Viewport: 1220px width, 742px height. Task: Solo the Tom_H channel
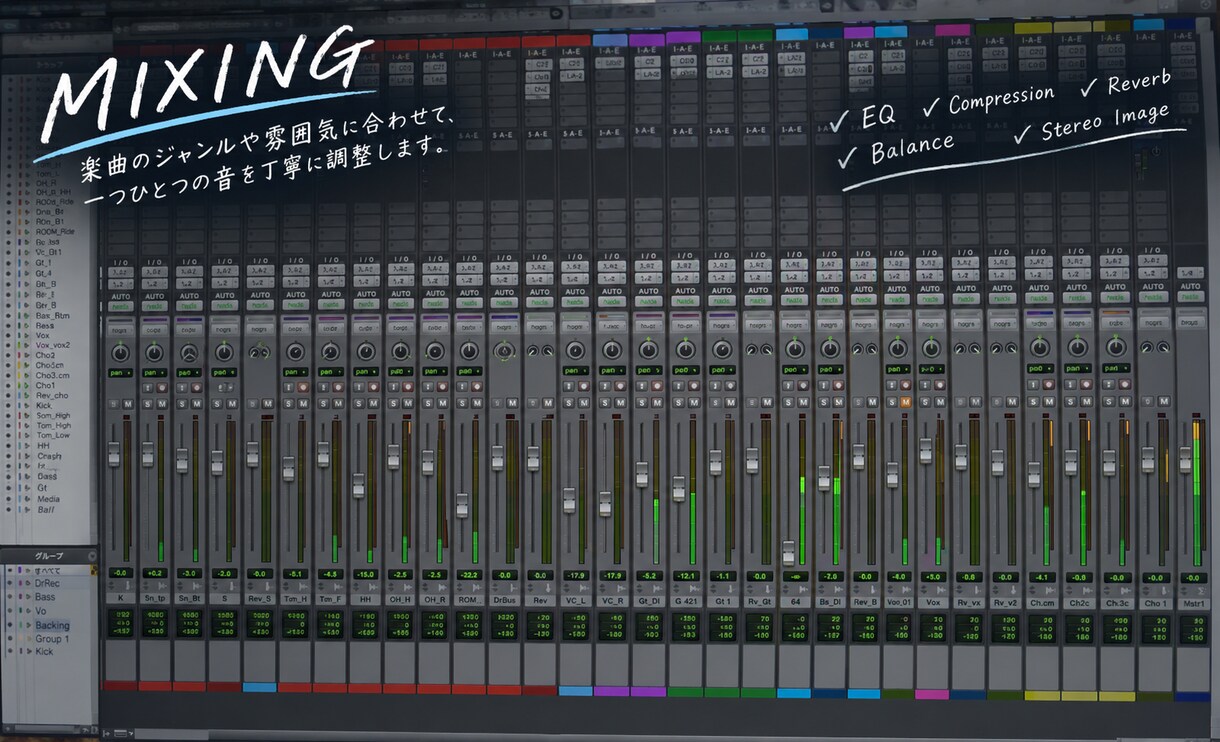tap(288, 403)
